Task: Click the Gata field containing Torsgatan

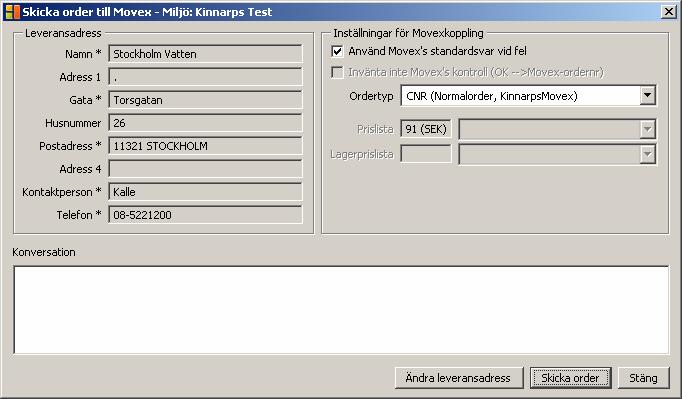Action: [205, 100]
